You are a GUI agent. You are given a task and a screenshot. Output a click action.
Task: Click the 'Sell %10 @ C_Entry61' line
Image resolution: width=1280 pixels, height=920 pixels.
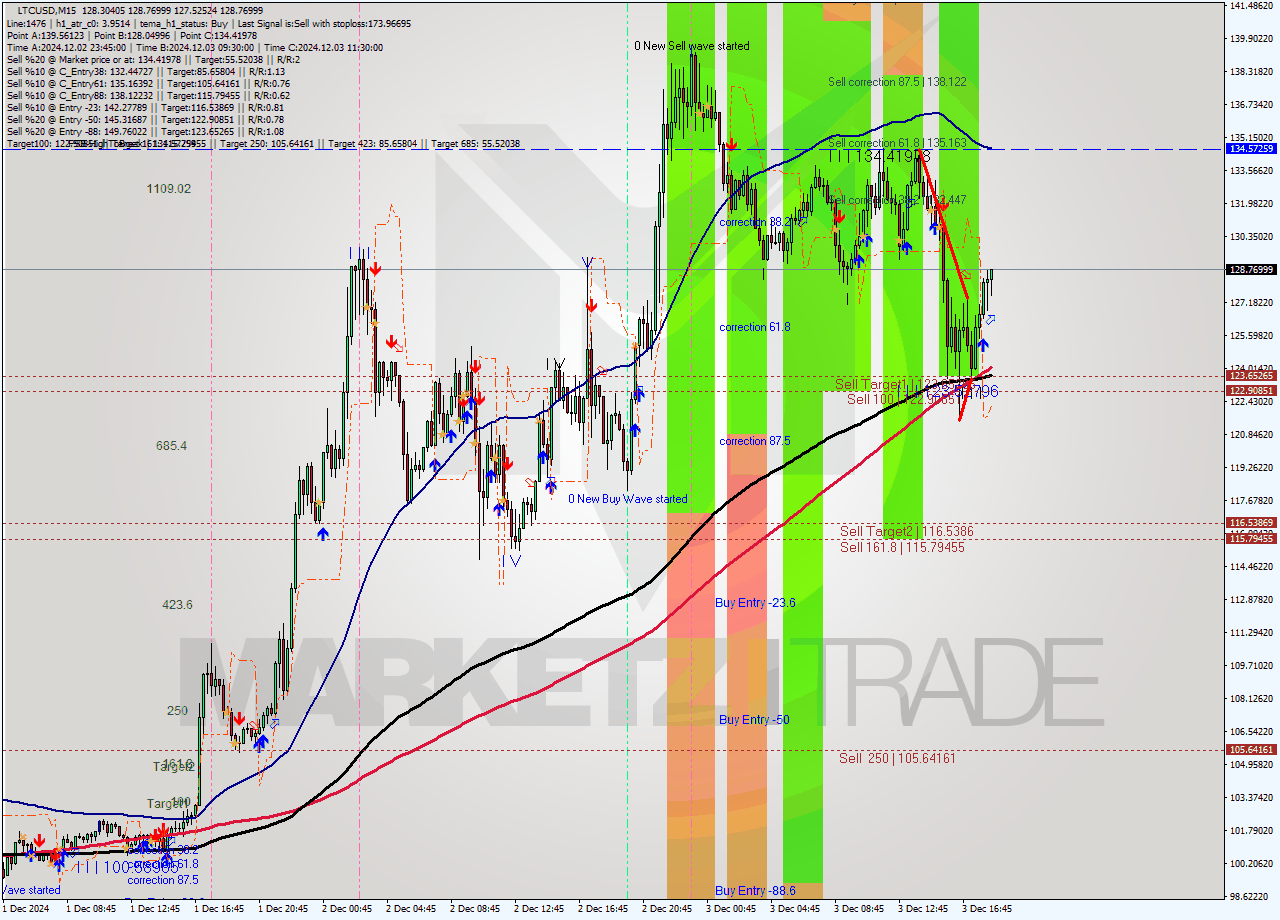tap(149, 83)
